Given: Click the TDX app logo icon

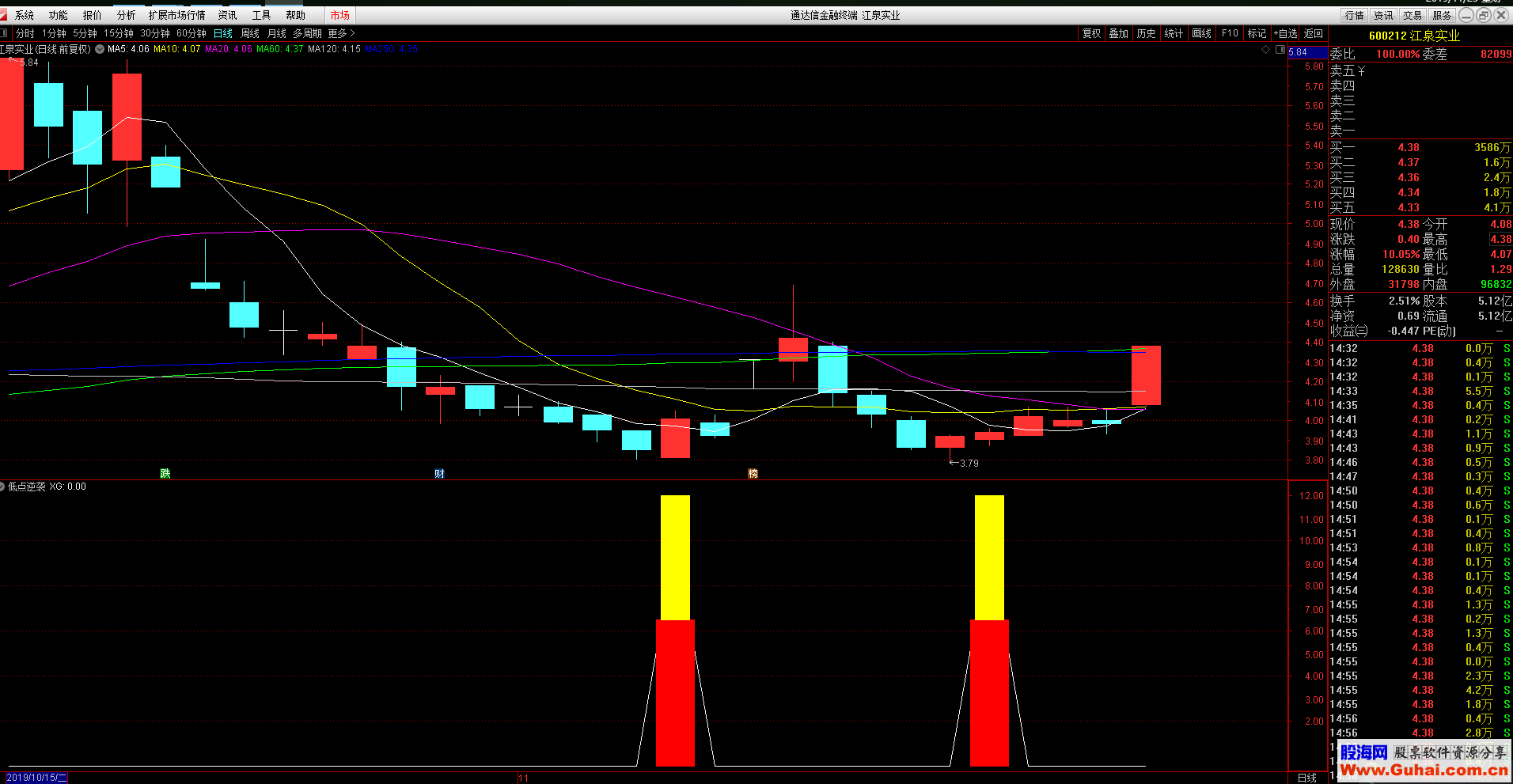Looking at the screenshot, I should click(x=4, y=15).
